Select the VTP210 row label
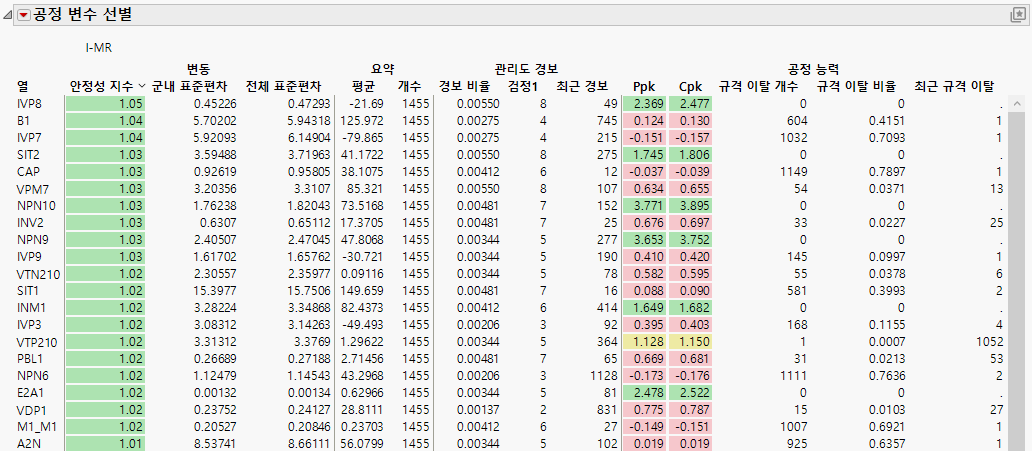 point(35,341)
